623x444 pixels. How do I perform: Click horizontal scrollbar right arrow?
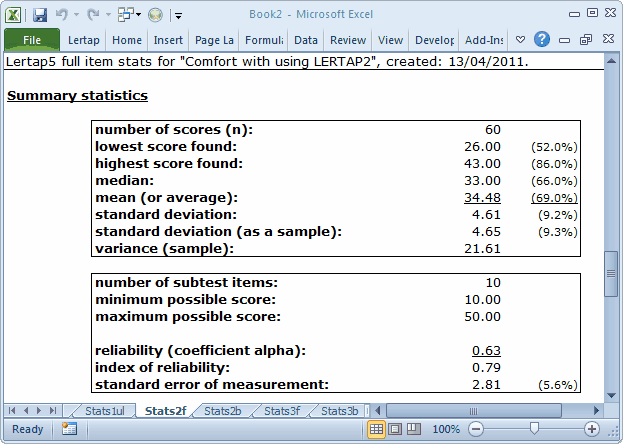coord(596,411)
